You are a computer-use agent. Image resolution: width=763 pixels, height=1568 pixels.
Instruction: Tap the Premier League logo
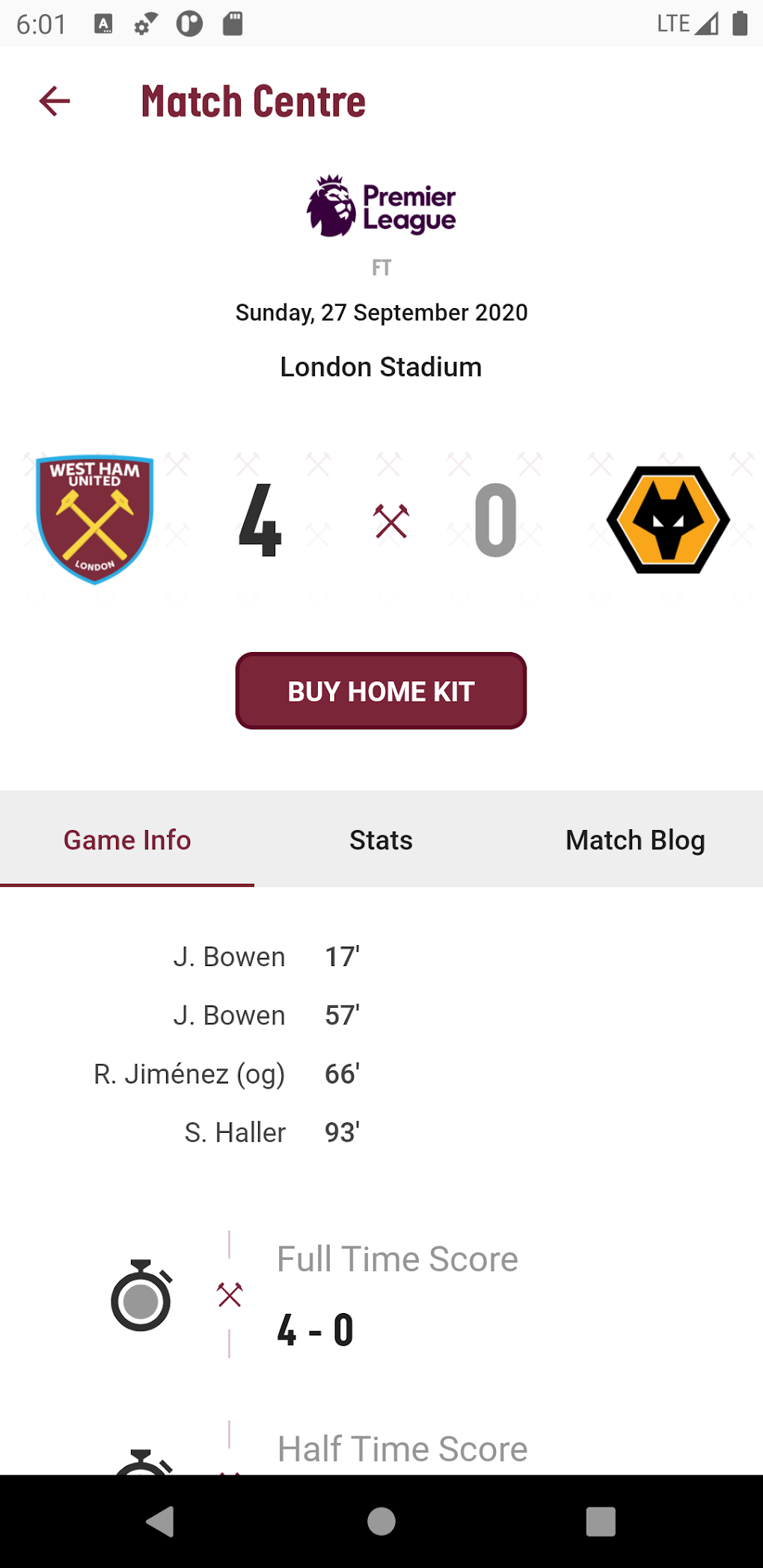(381, 206)
